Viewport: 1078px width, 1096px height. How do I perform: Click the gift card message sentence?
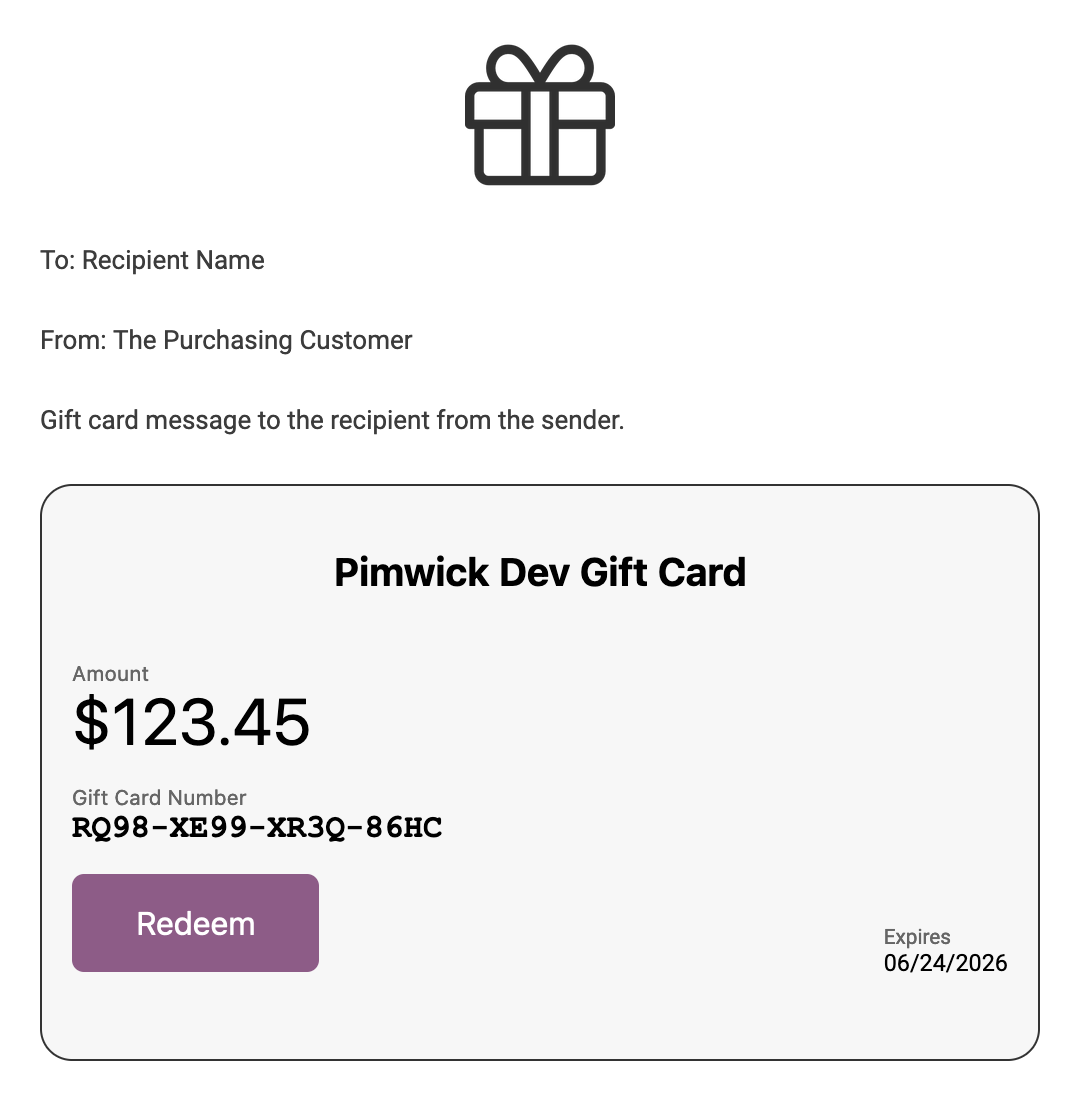point(332,420)
